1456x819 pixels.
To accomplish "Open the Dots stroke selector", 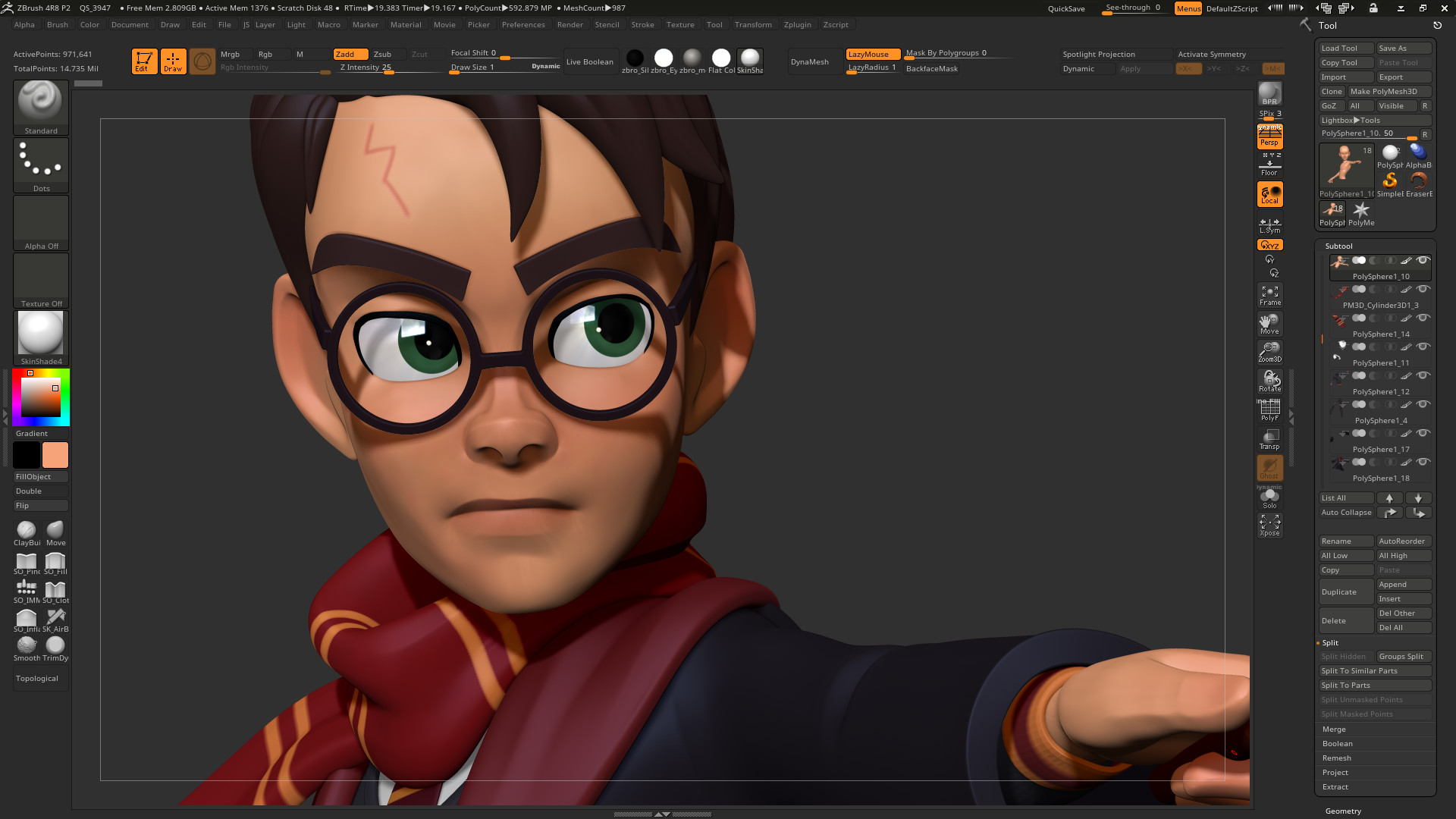I will (41, 165).
